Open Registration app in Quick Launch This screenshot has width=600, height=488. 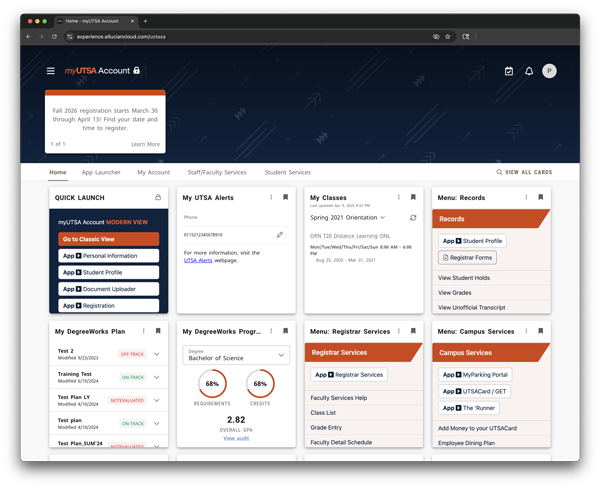[x=109, y=305]
